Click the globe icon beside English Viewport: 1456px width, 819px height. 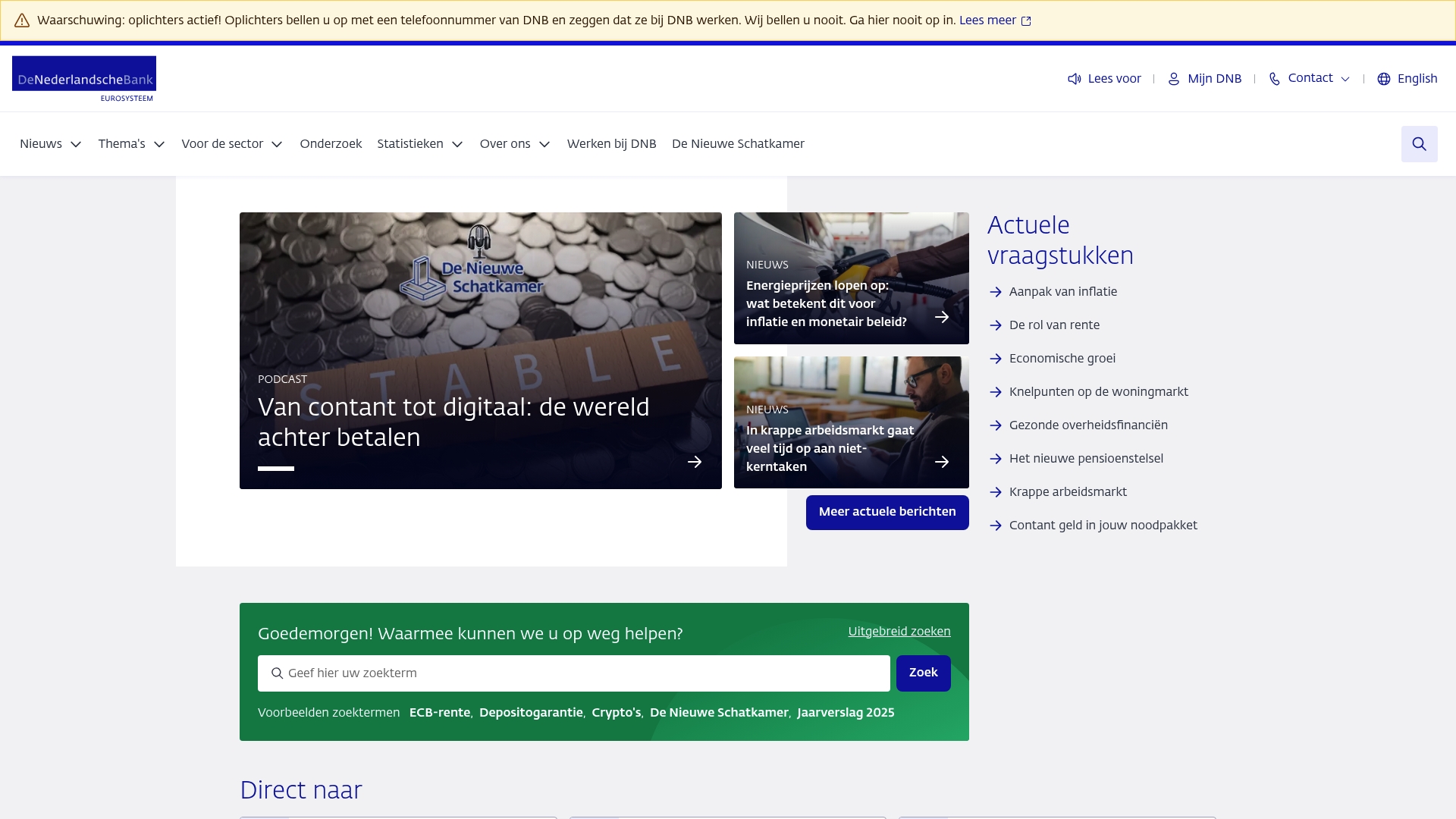click(x=1384, y=79)
